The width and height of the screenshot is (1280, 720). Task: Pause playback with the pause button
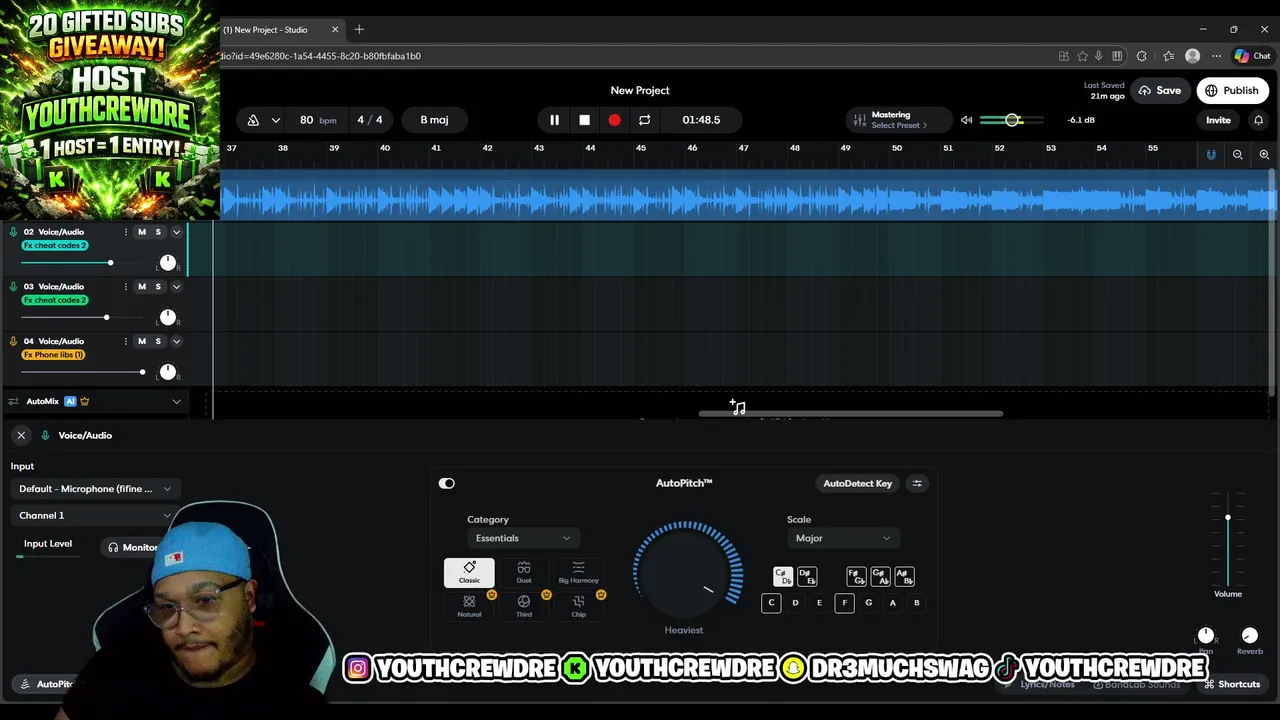(554, 120)
